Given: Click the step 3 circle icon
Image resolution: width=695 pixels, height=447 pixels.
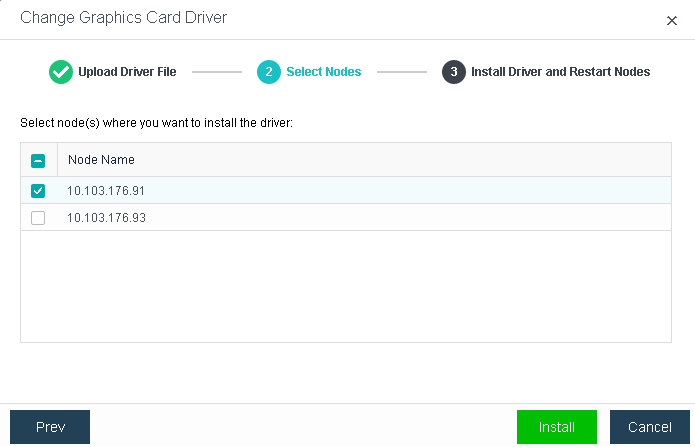Looking at the screenshot, I should tap(454, 72).
